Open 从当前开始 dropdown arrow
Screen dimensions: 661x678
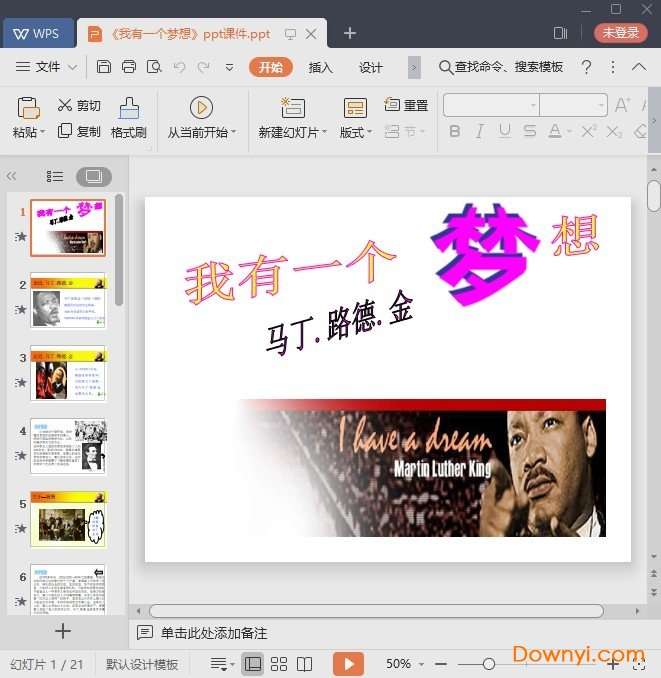[x=233, y=131]
